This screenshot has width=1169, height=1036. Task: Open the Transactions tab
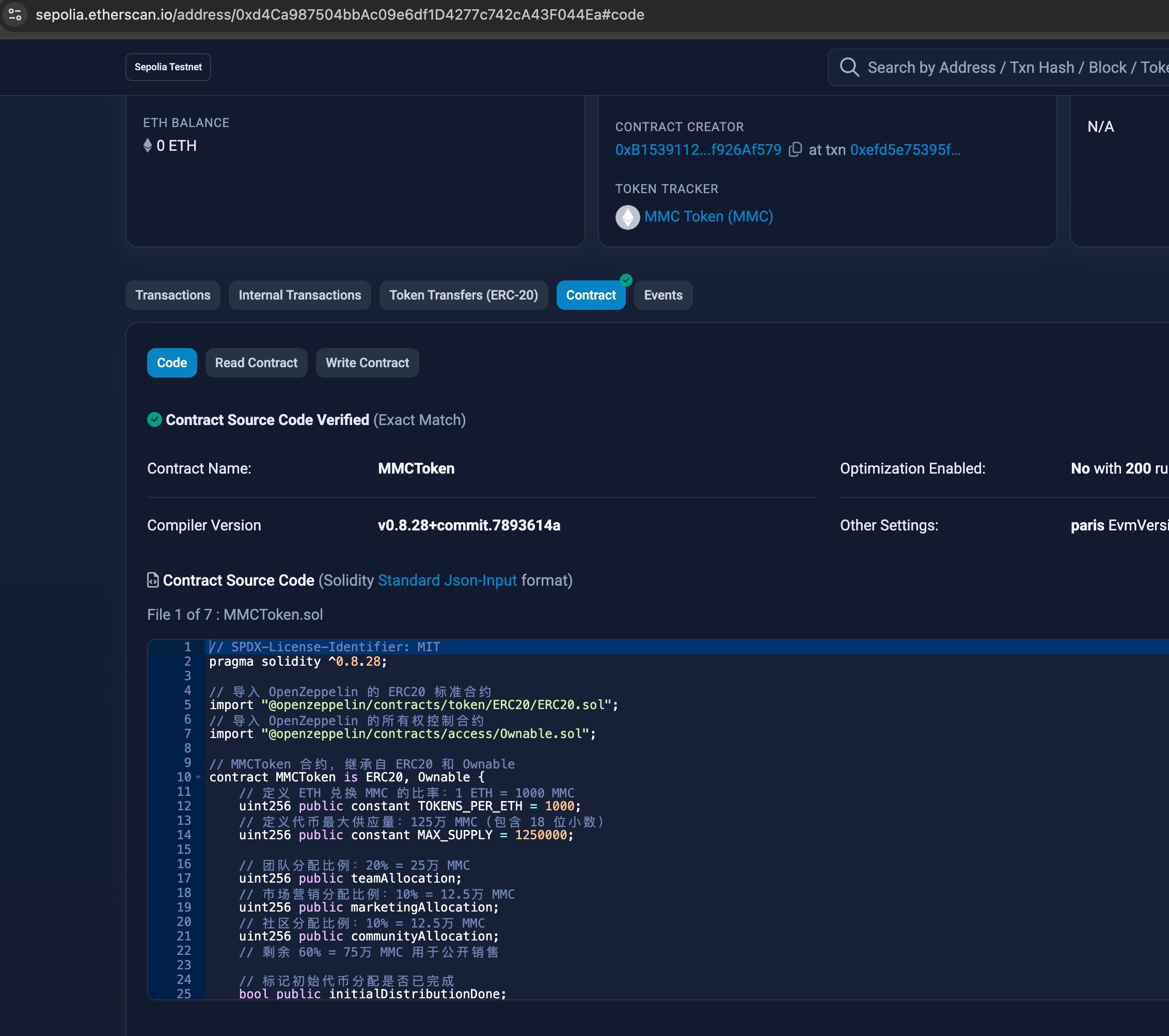point(173,295)
